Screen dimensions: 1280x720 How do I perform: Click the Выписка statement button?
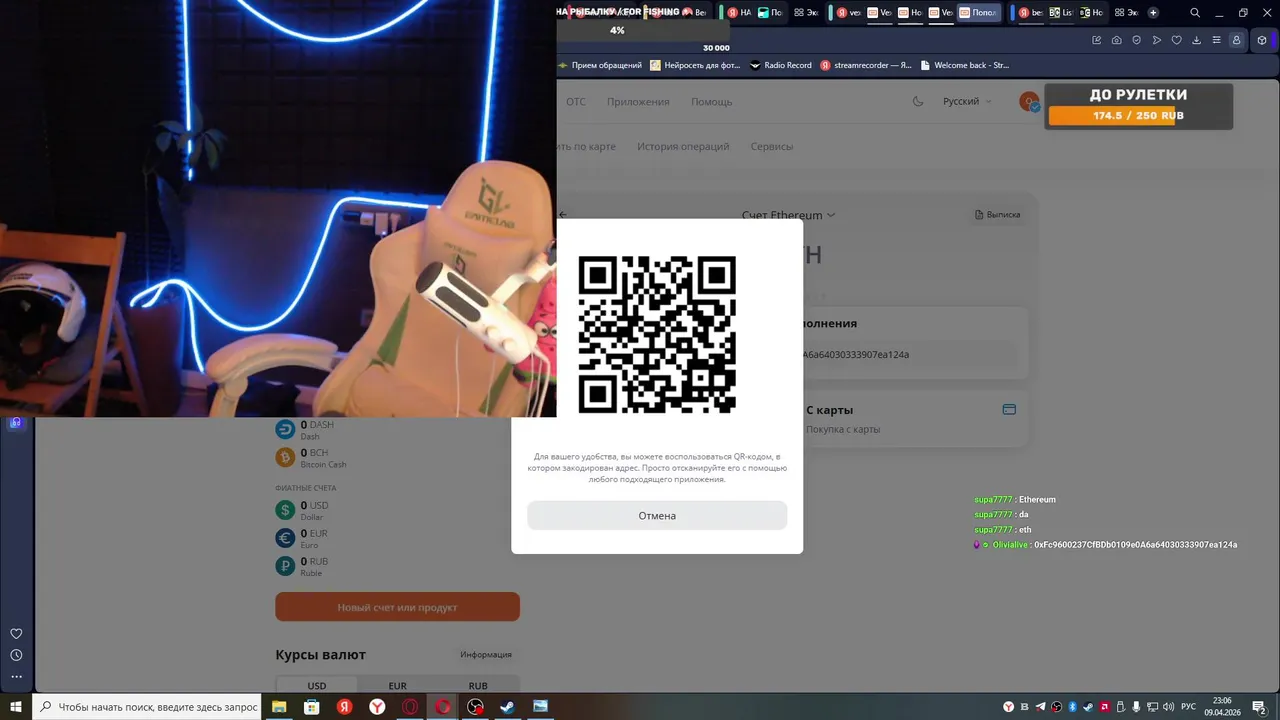997,215
